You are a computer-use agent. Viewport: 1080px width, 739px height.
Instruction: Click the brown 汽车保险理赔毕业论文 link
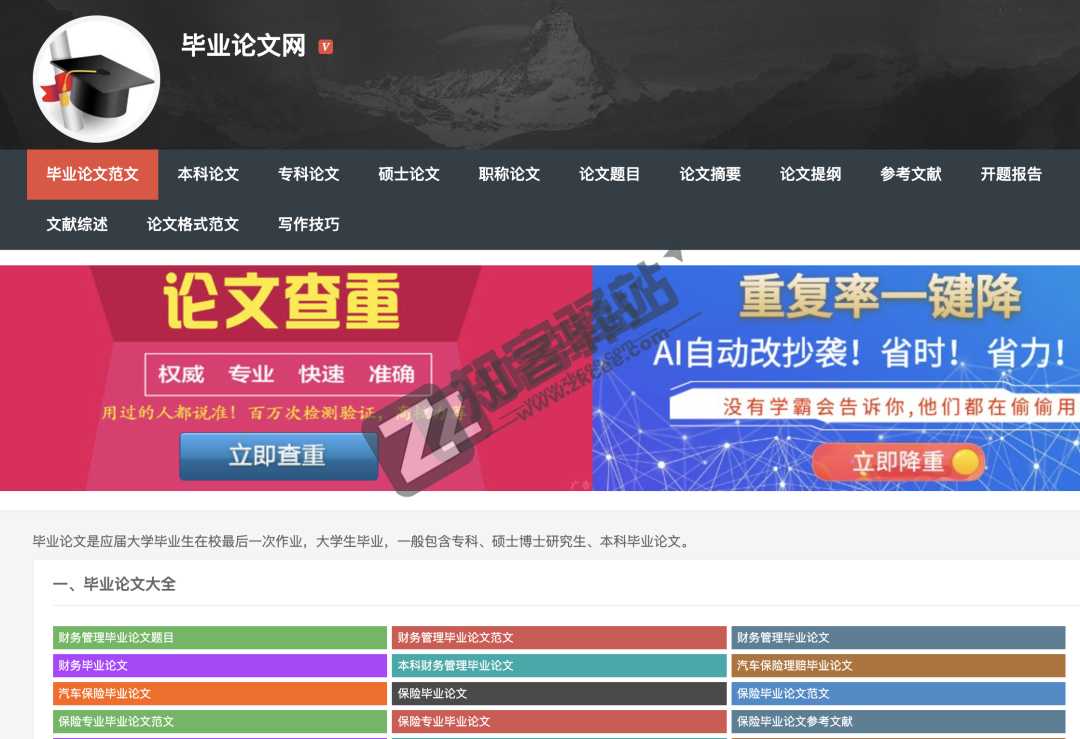pos(897,665)
